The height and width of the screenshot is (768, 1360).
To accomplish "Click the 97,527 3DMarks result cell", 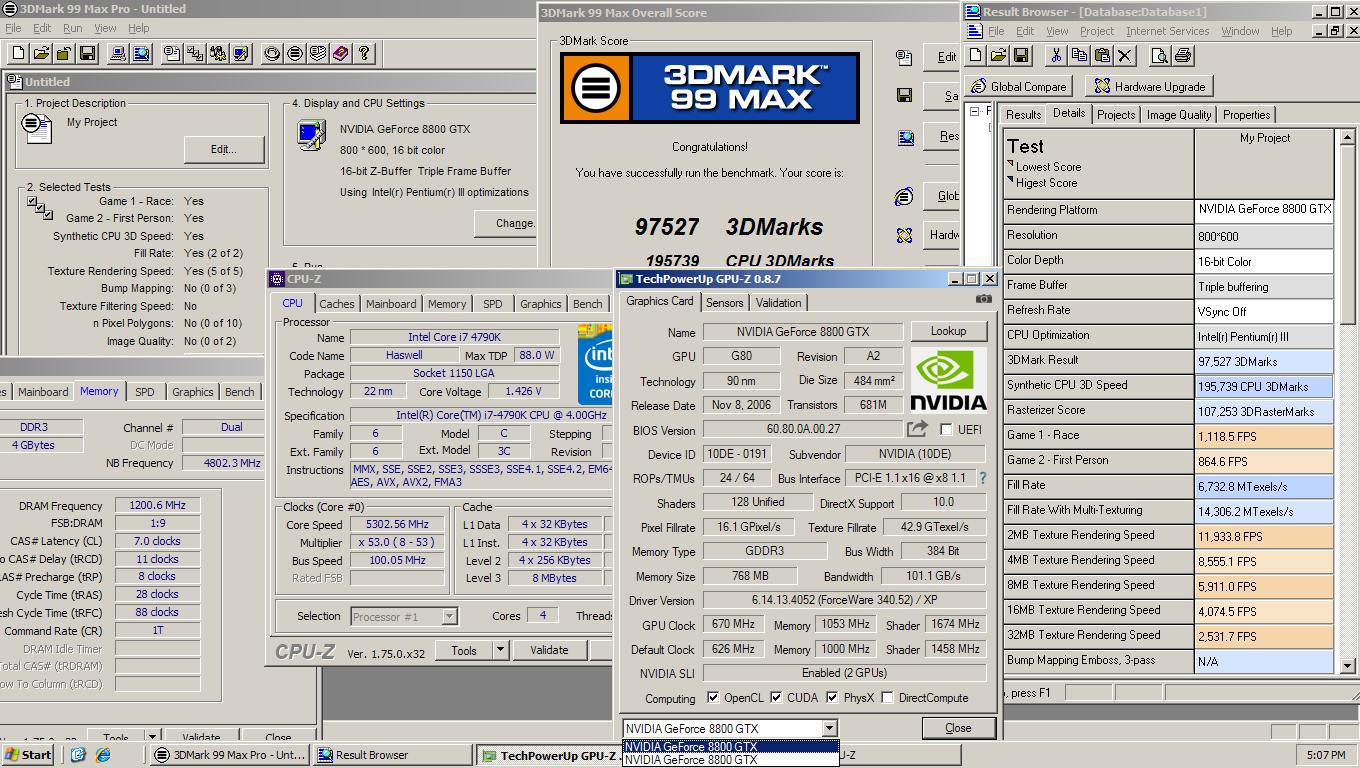I will pyautogui.click(x=1264, y=361).
